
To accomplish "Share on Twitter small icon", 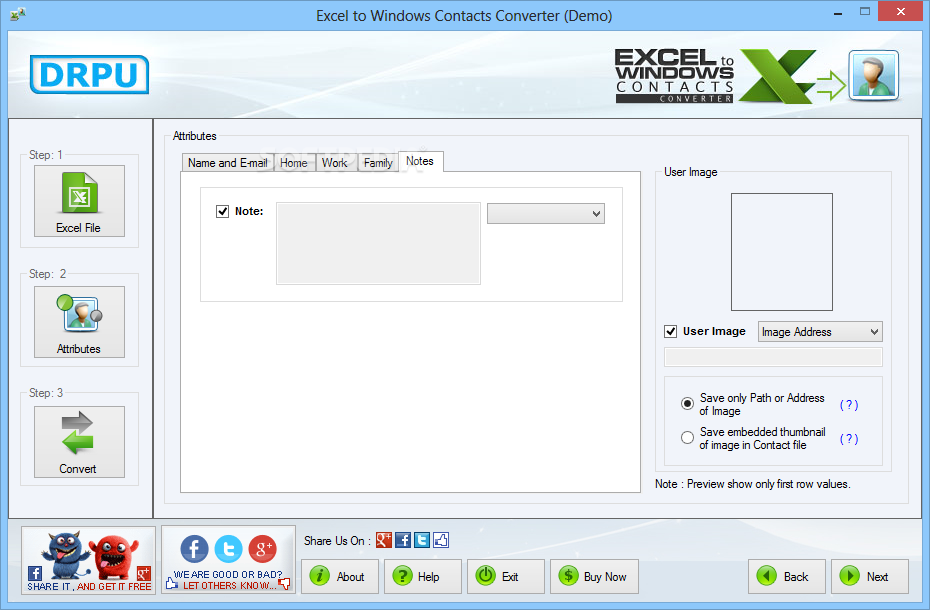I will [422, 540].
